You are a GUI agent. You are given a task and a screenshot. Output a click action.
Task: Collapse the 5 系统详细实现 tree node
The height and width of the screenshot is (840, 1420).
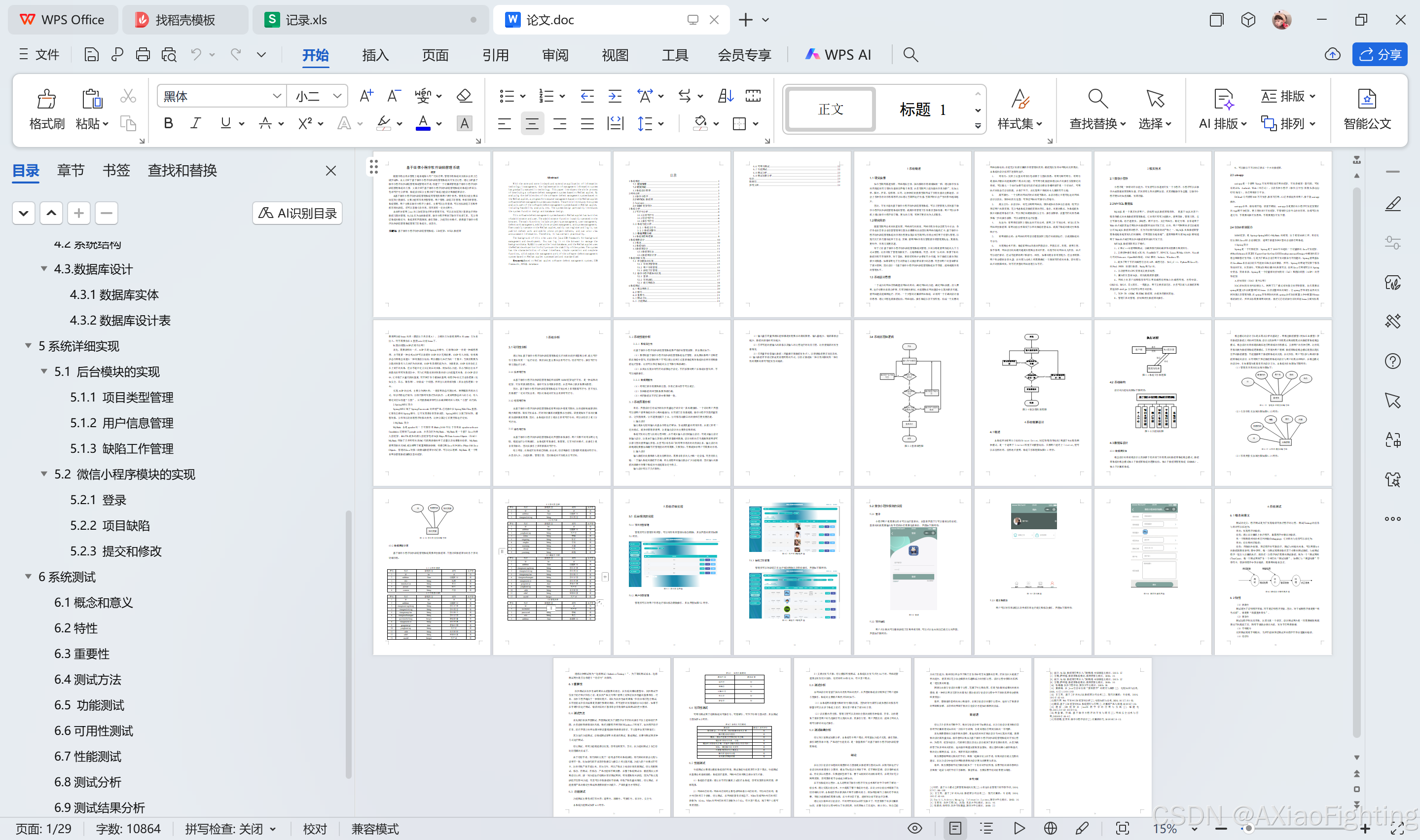(x=28, y=346)
